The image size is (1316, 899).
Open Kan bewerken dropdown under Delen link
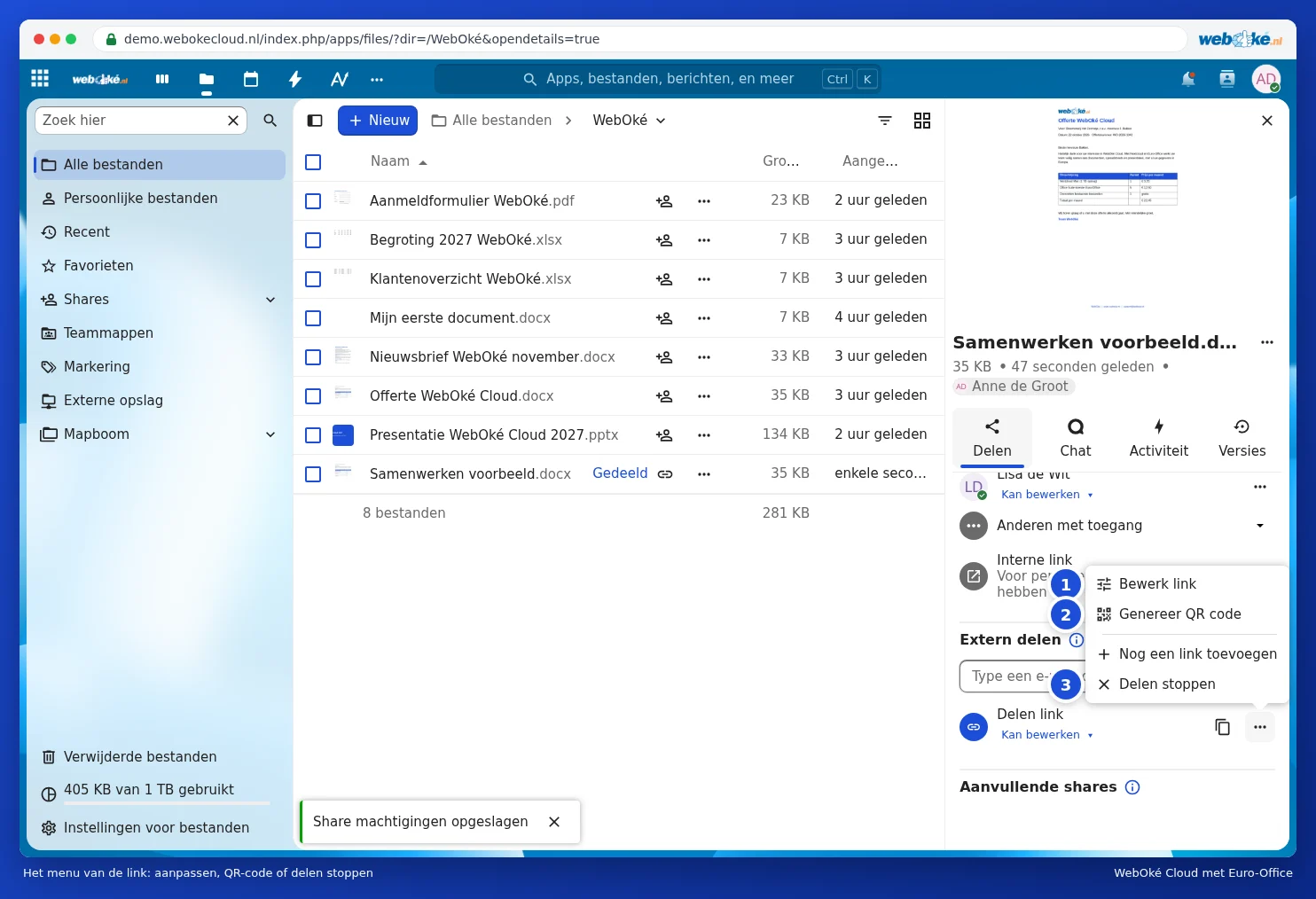(1046, 735)
